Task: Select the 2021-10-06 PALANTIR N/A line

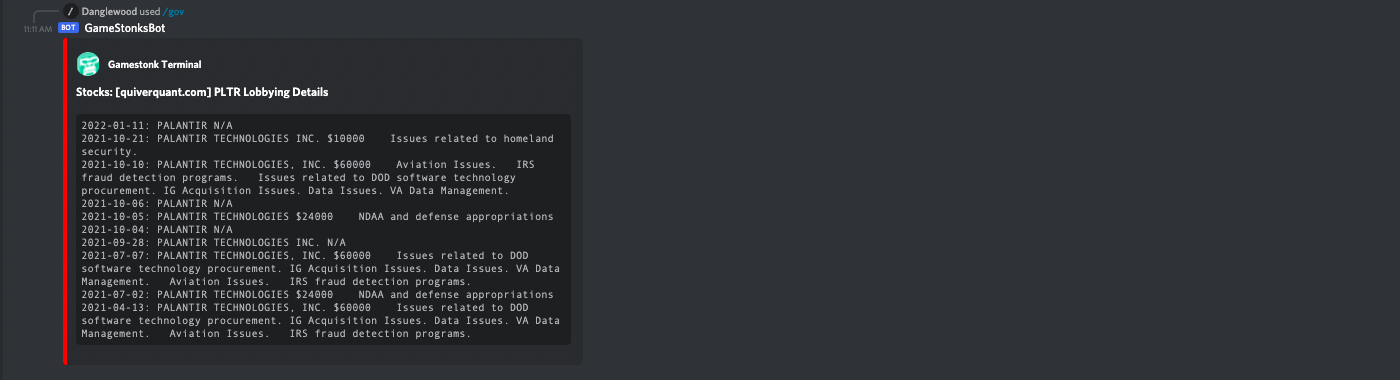Action: click(157, 204)
